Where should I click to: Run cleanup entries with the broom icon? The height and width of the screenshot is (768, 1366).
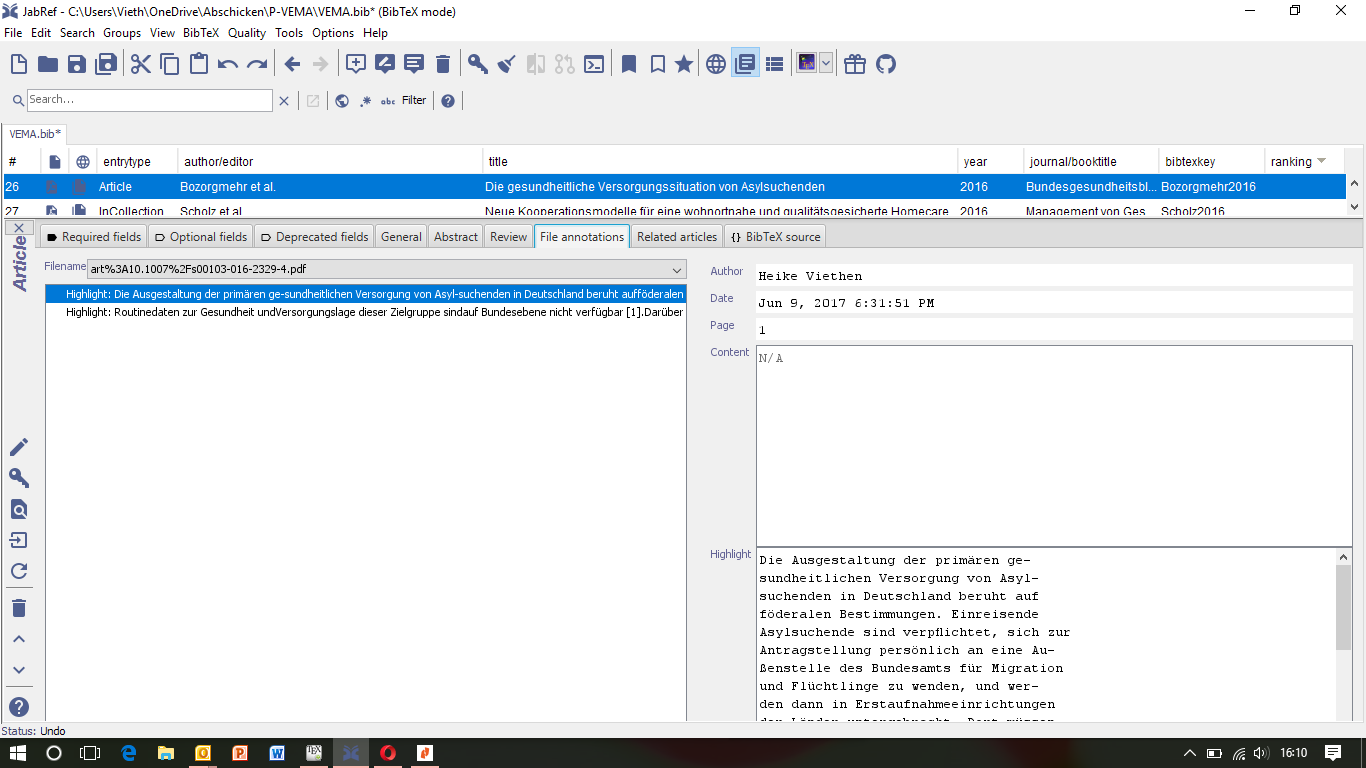coord(507,64)
